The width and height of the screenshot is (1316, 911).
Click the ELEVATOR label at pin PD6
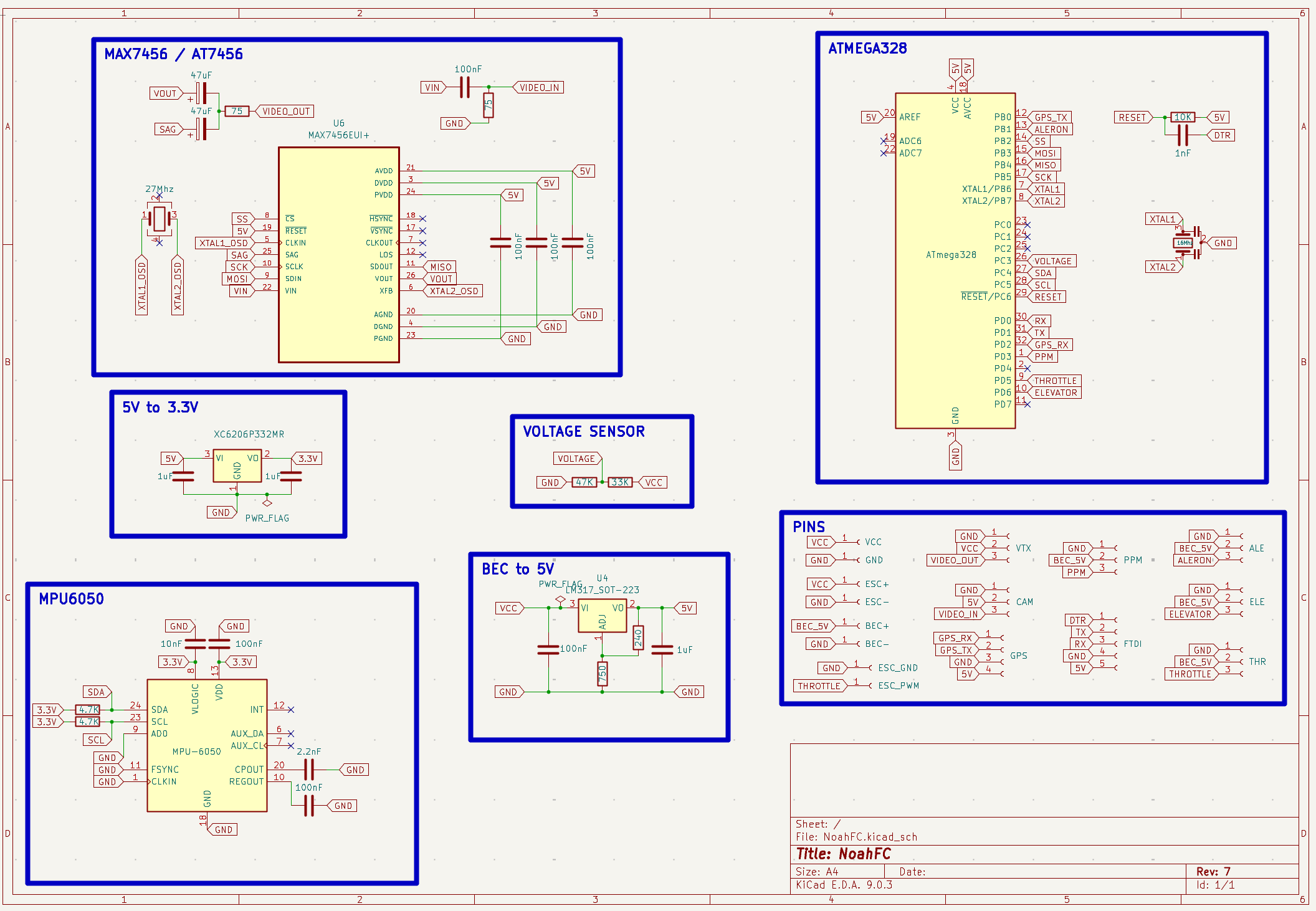(1054, 393)
